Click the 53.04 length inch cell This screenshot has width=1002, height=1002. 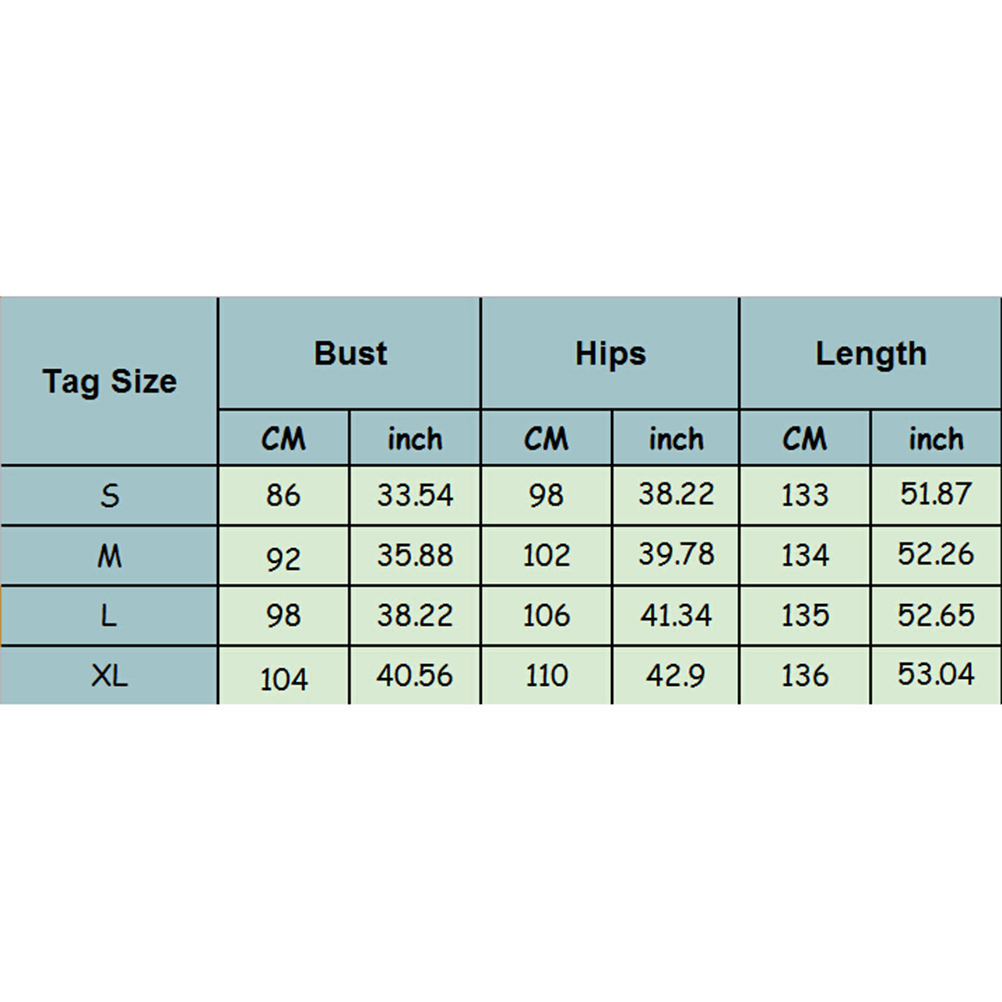[936, 675]
